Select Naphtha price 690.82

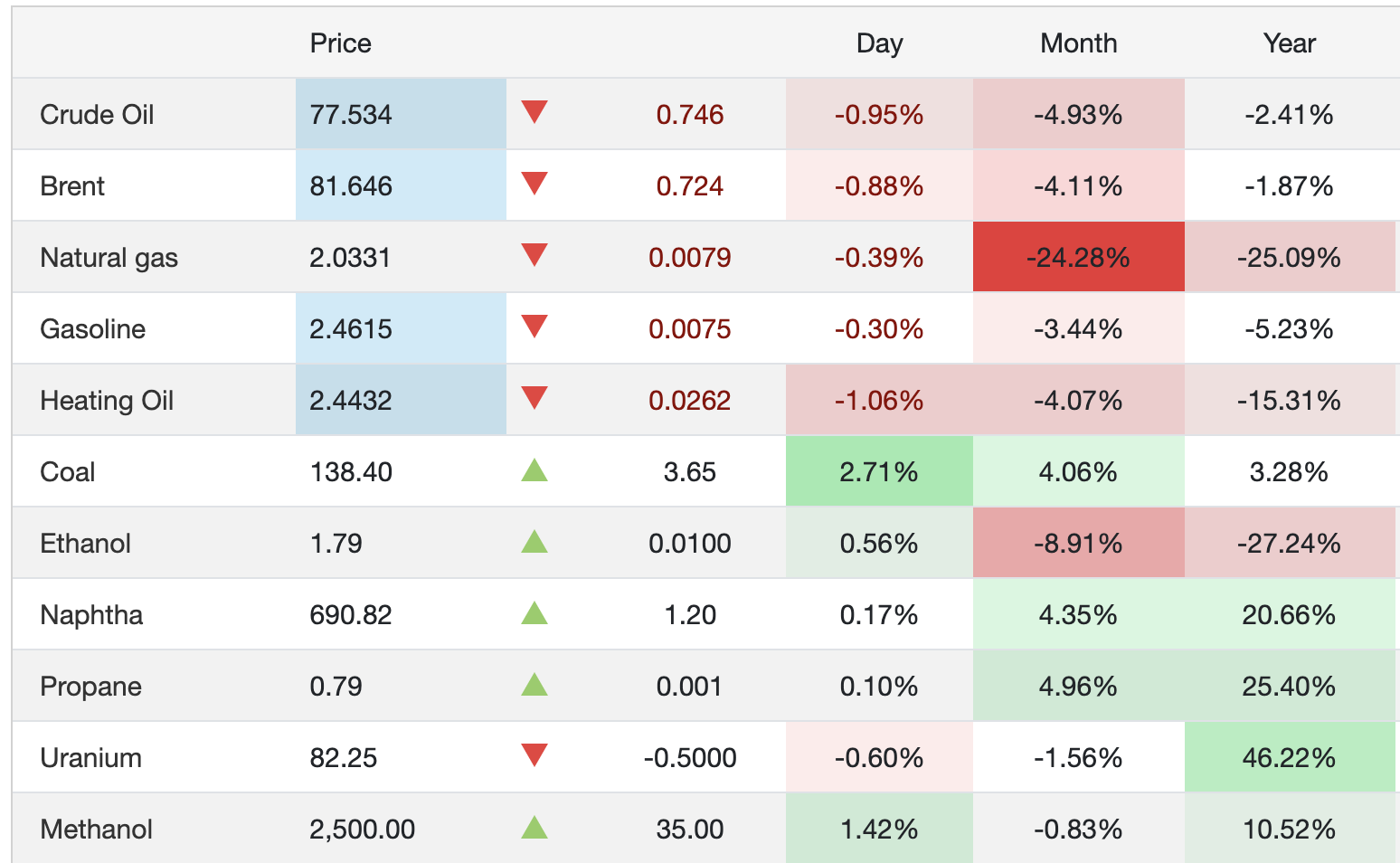click(x=351, y=615)
